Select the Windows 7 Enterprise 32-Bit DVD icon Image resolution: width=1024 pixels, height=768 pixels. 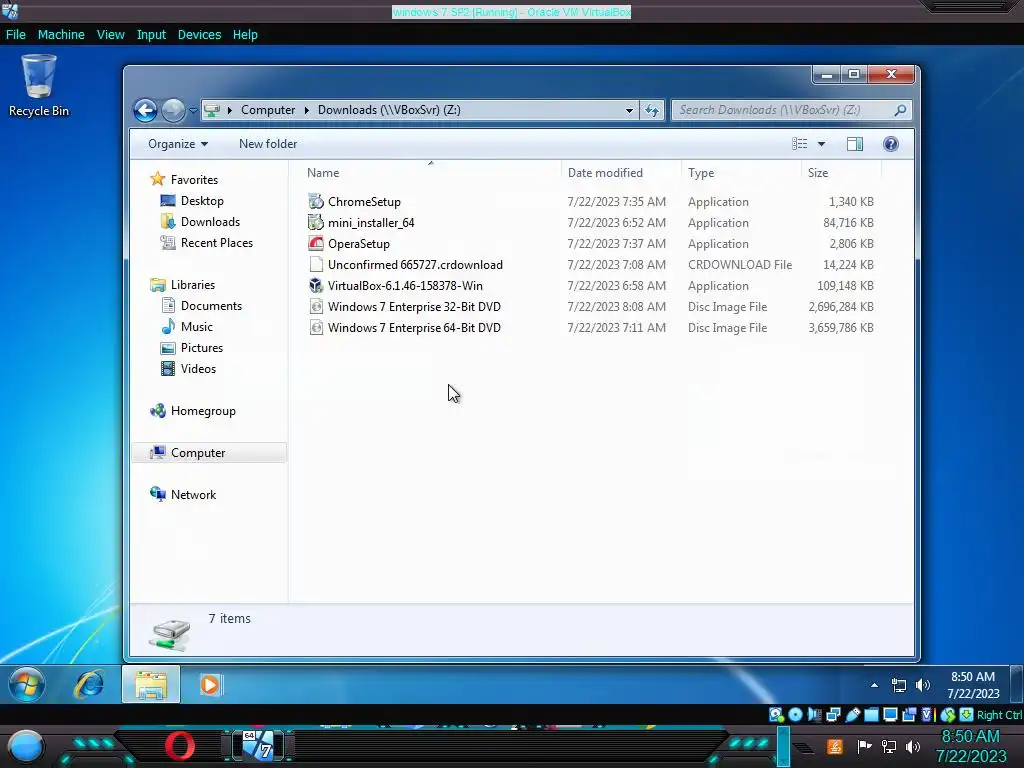click(x=316, y=306)
